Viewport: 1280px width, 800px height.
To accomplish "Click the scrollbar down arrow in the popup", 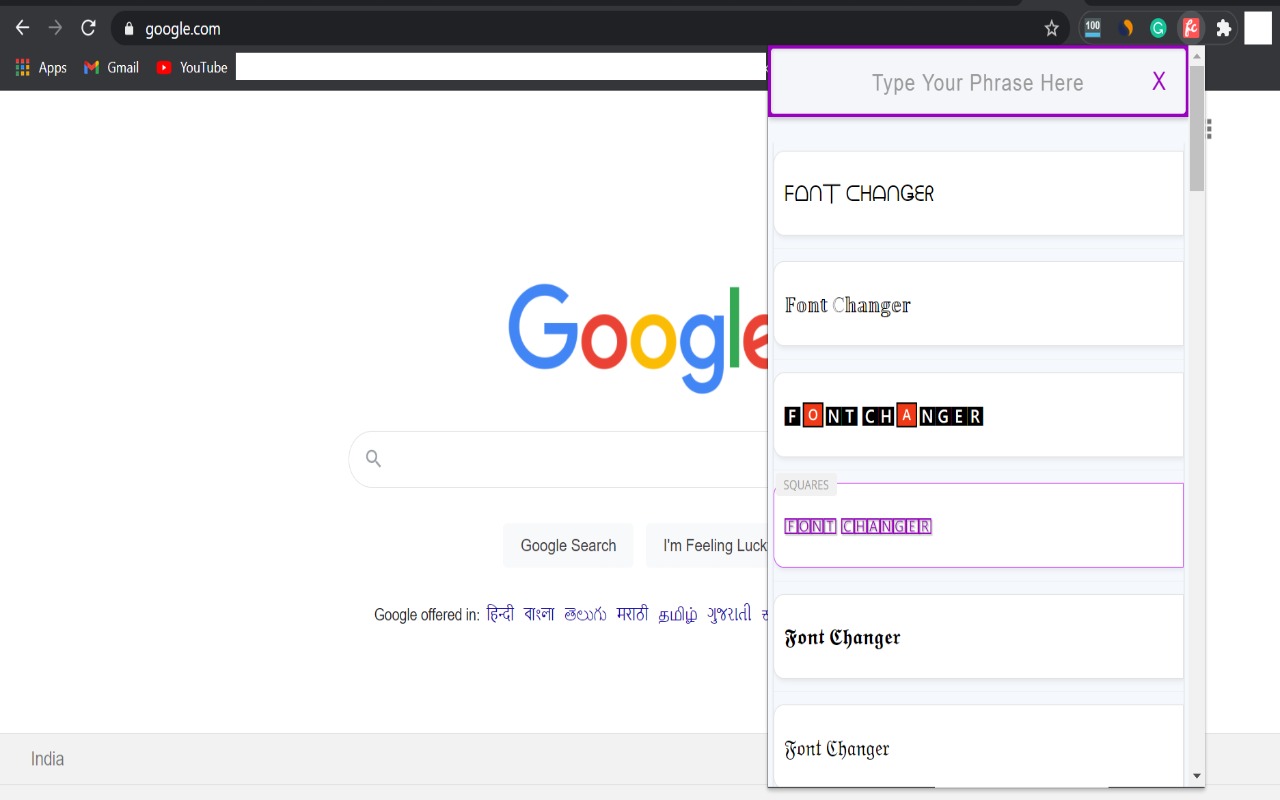I will [x=1196, y=774].
